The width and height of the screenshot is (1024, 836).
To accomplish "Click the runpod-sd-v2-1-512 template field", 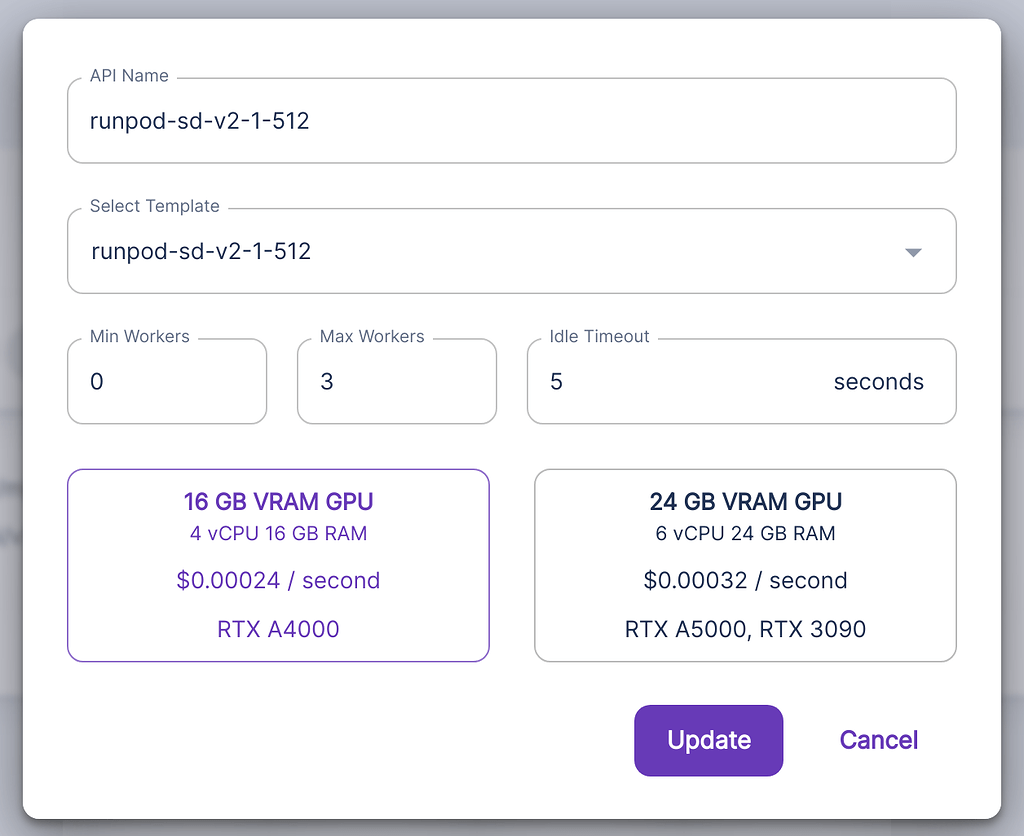I will (400, 251).
